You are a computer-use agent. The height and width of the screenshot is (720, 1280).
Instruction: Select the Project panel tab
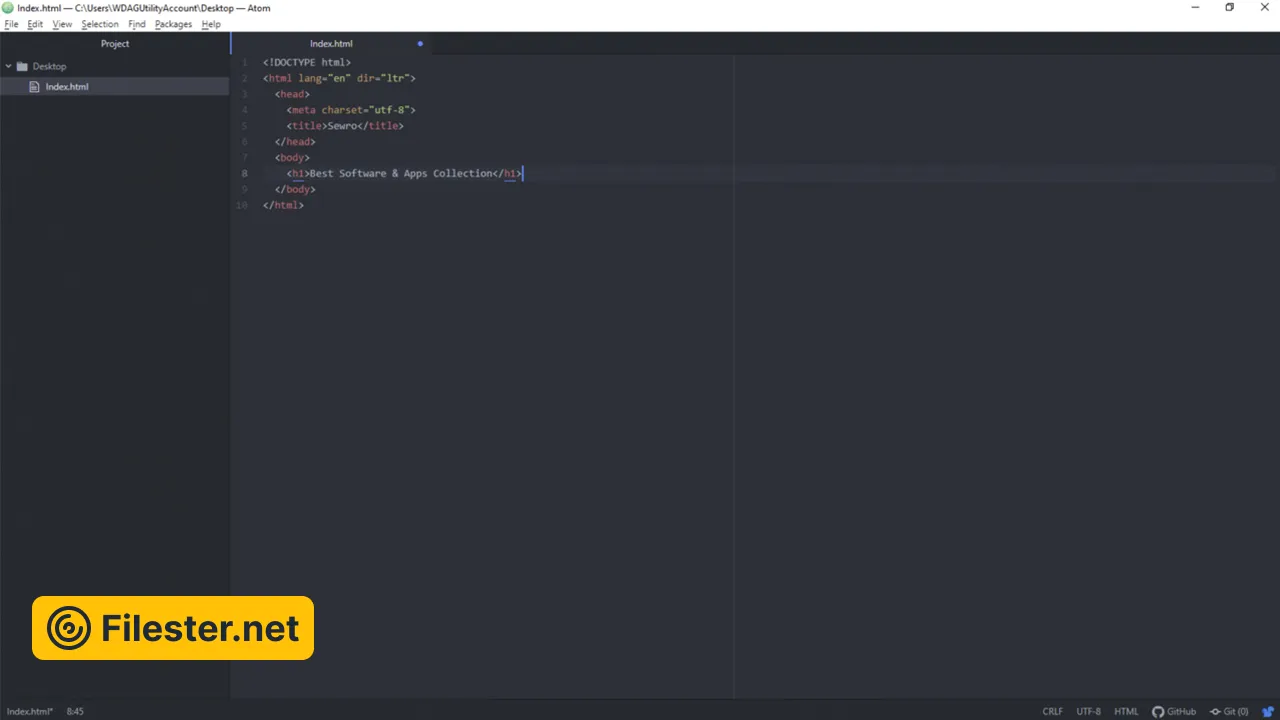(x=115, y=44)
